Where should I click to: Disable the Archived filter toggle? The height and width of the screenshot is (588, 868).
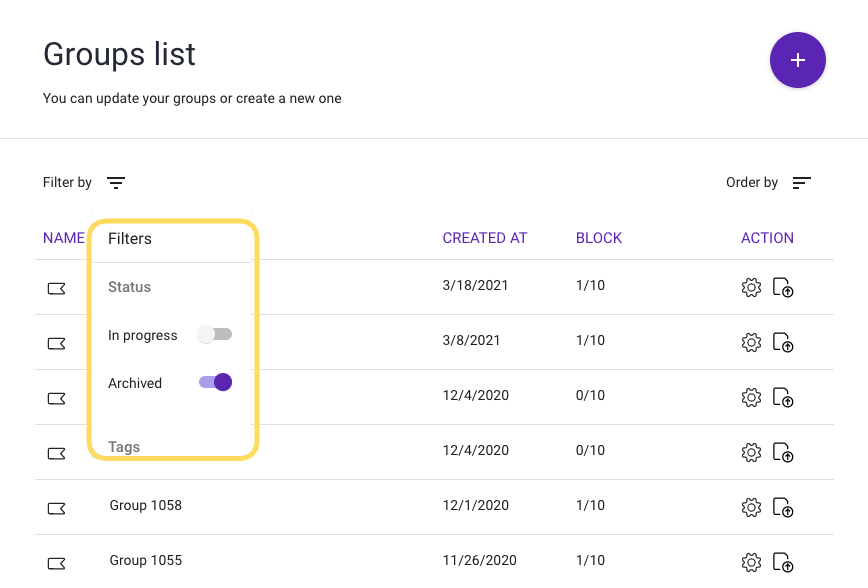click(215, 382)
